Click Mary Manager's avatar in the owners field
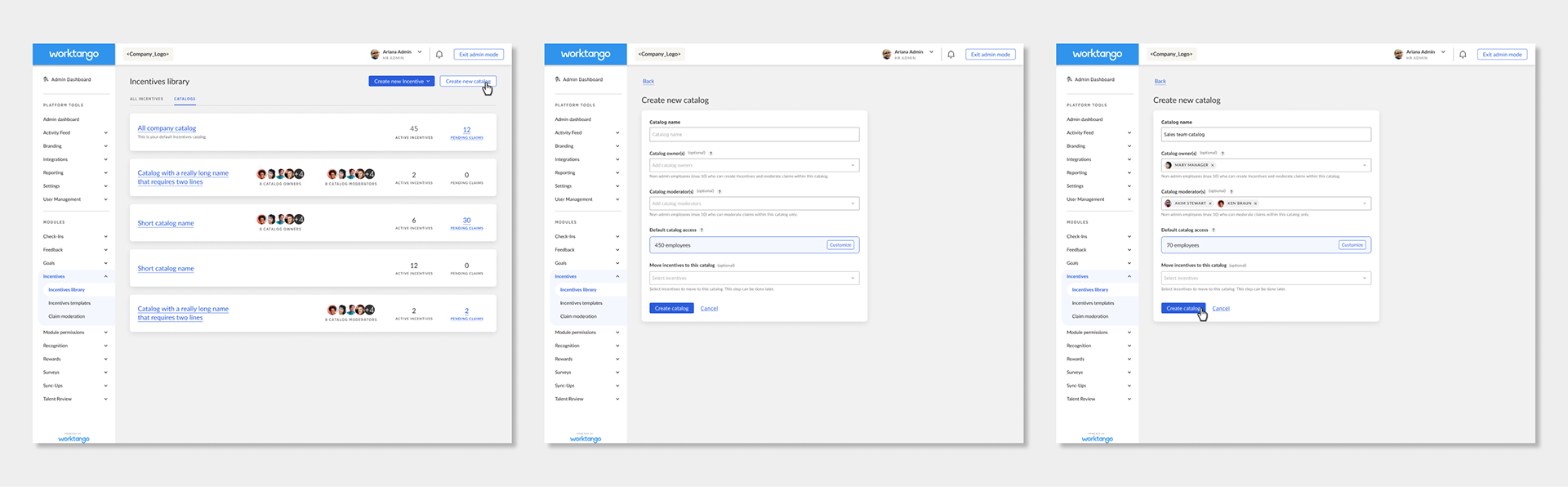The width and height of the screenshot is (1568, 487). pyautogui.click(x=1169, y=165)
